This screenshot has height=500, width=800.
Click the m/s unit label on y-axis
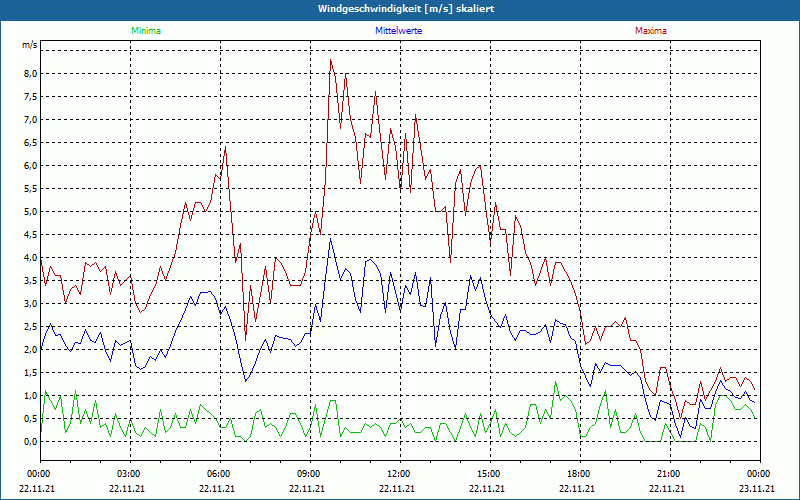(30, 45)
